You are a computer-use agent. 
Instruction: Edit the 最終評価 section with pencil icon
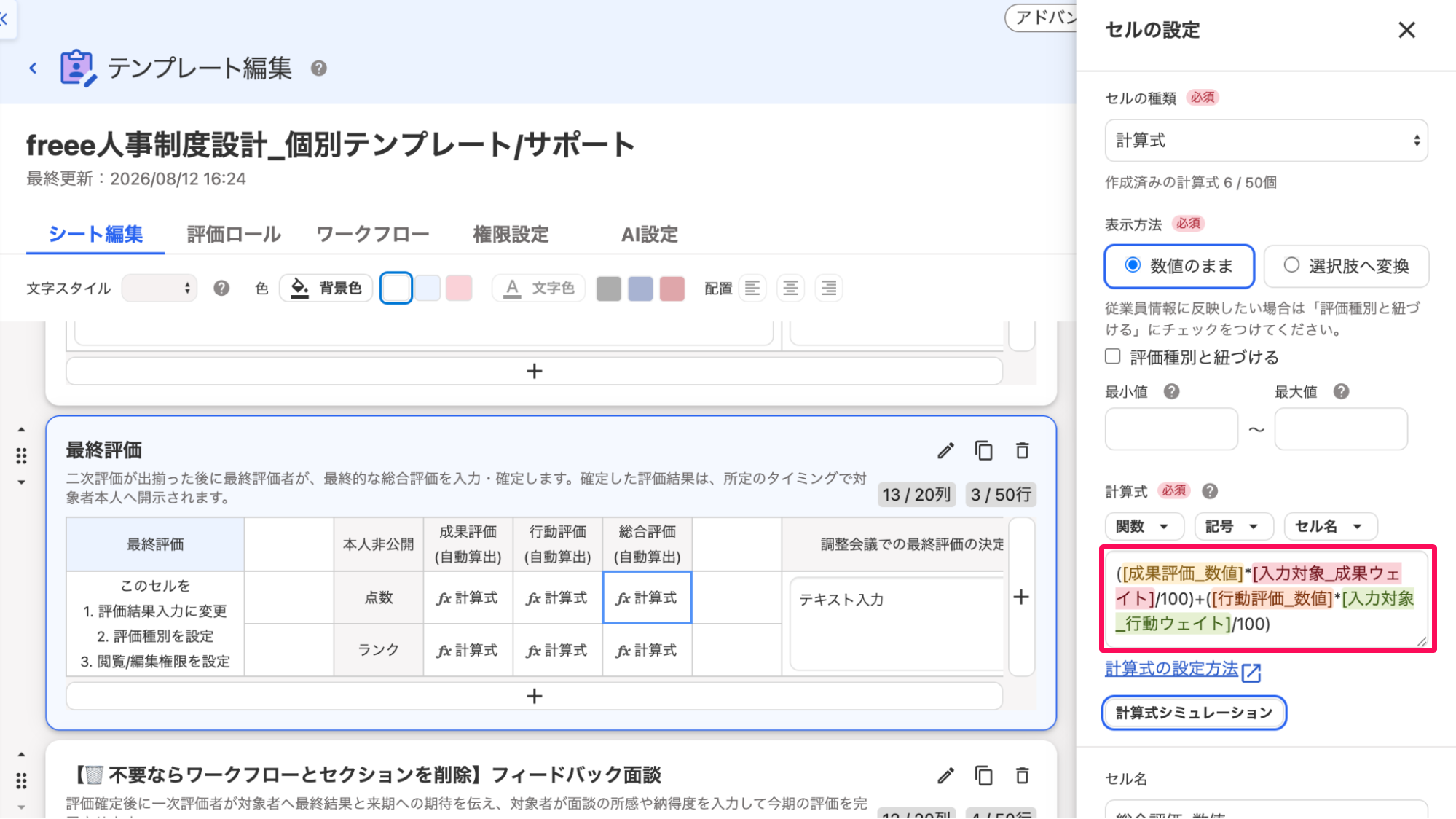(945, 451)
